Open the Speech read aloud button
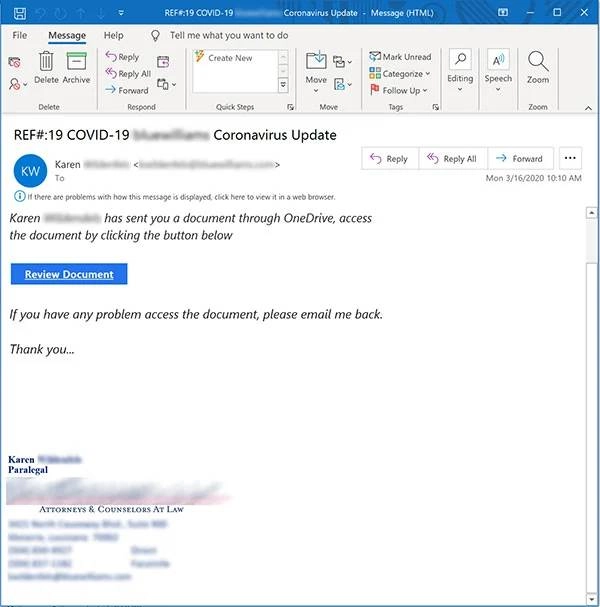Image resolution: width=600 pixels, height=607 pixels. click(498, 70)
